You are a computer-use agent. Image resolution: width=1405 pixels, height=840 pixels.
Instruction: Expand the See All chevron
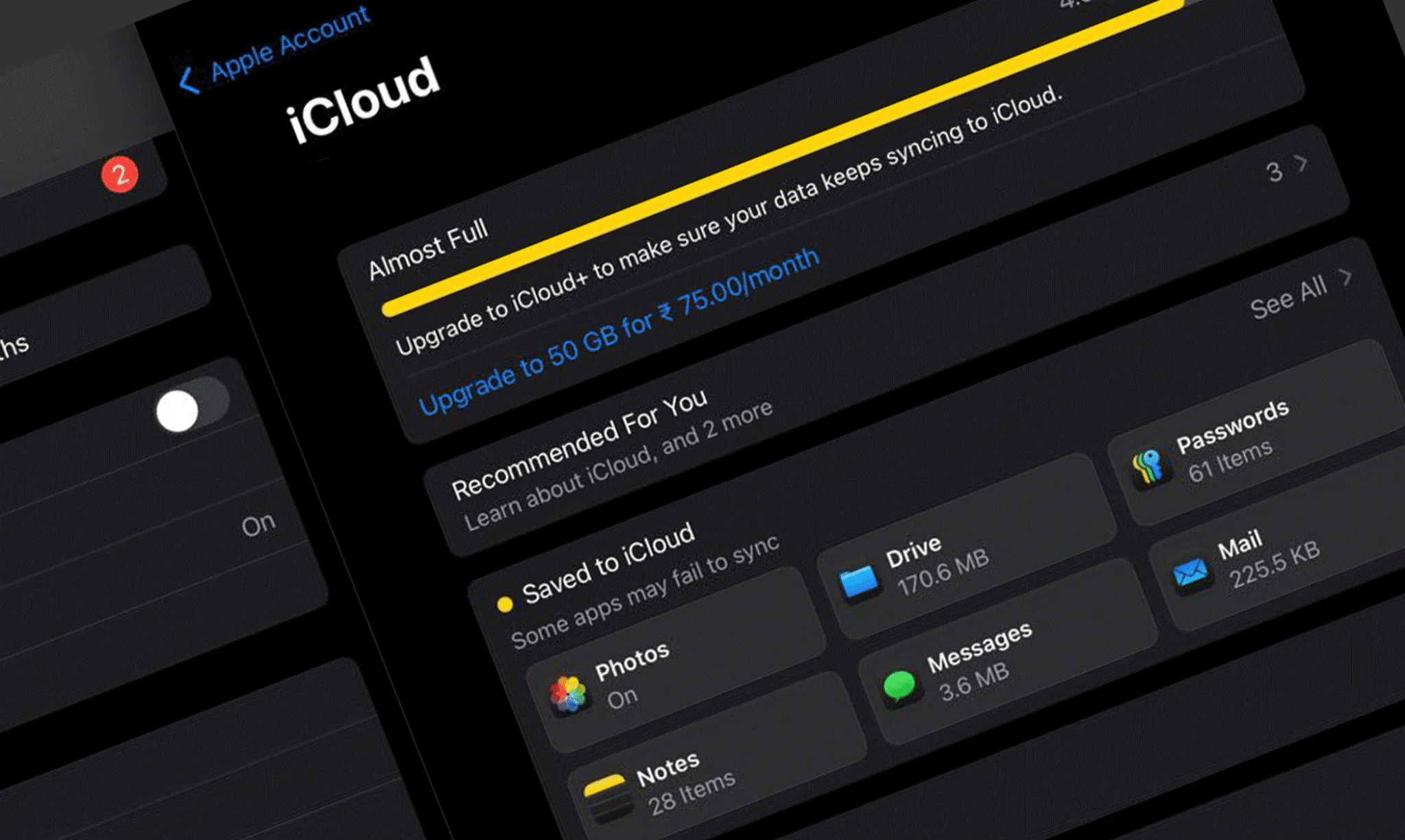point(1345,278)
